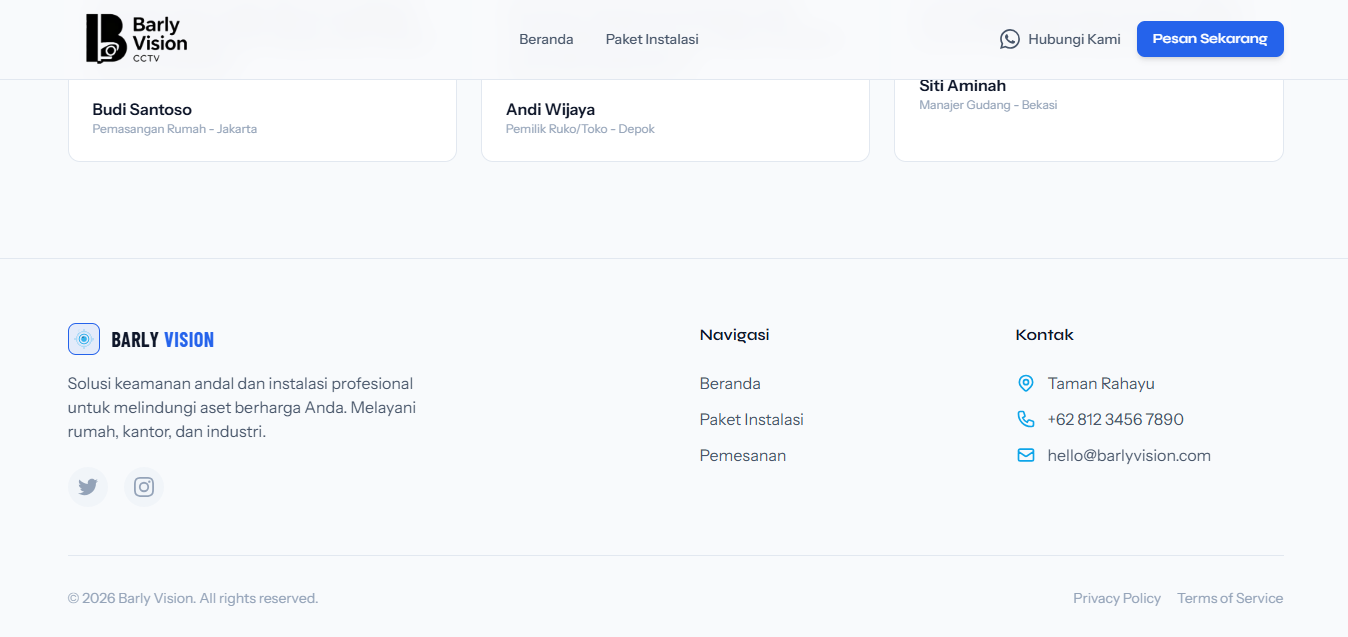Click the WhatsApp icon beside Hubungi Kami

click(x=1010, y=39)
